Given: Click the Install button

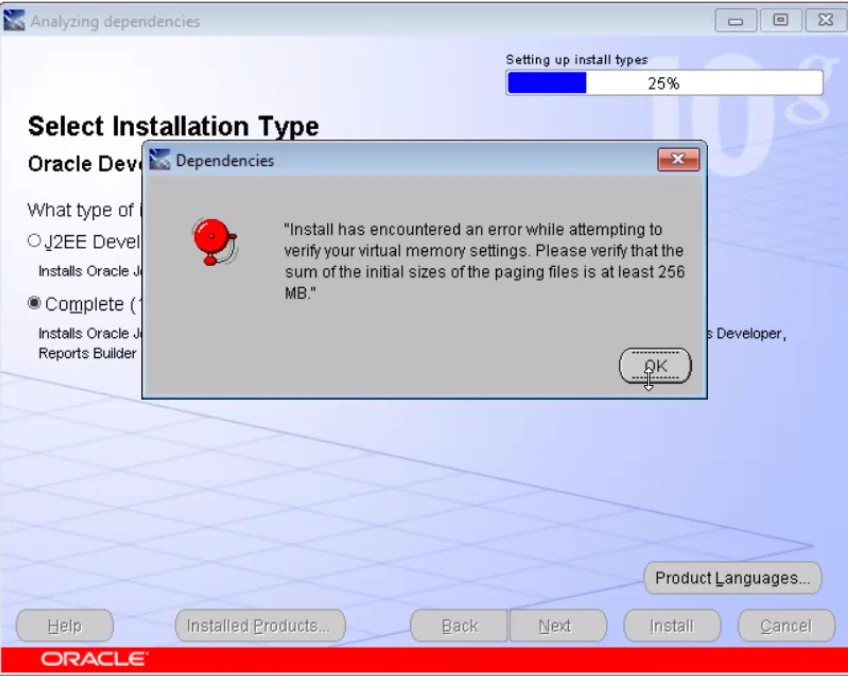Looking at the screenshot, I should (672, 626).
